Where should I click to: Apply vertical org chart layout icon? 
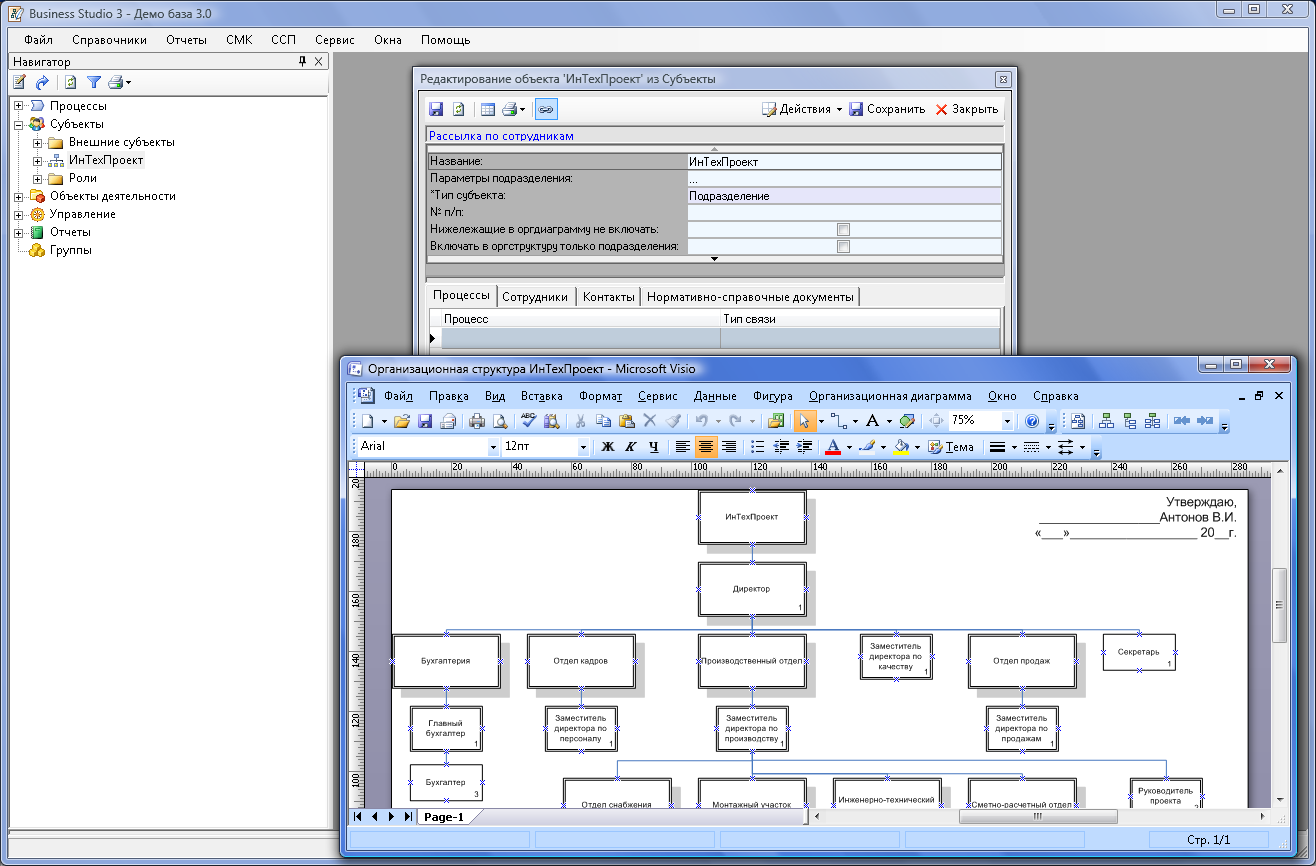[1129, 421]
